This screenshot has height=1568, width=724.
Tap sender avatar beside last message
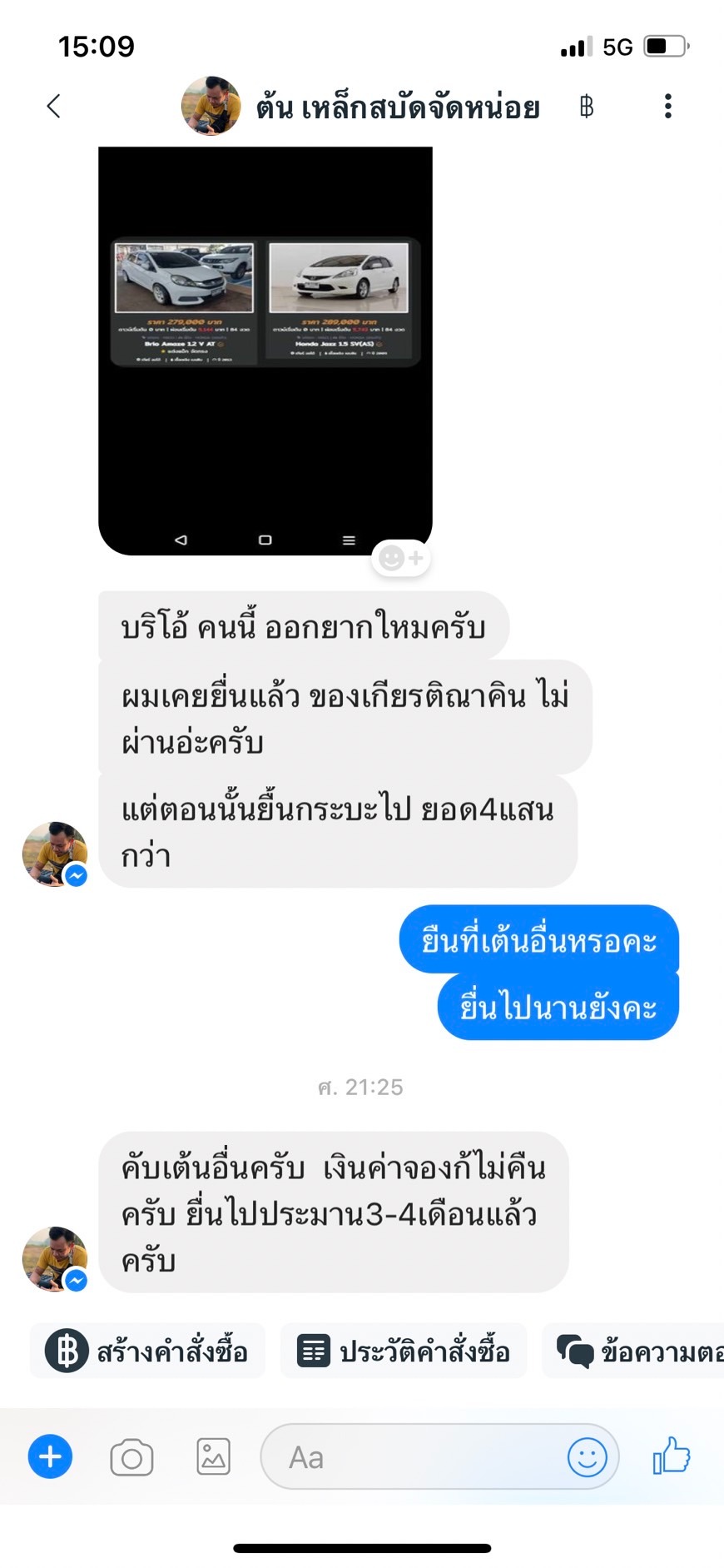(55, 1258)
